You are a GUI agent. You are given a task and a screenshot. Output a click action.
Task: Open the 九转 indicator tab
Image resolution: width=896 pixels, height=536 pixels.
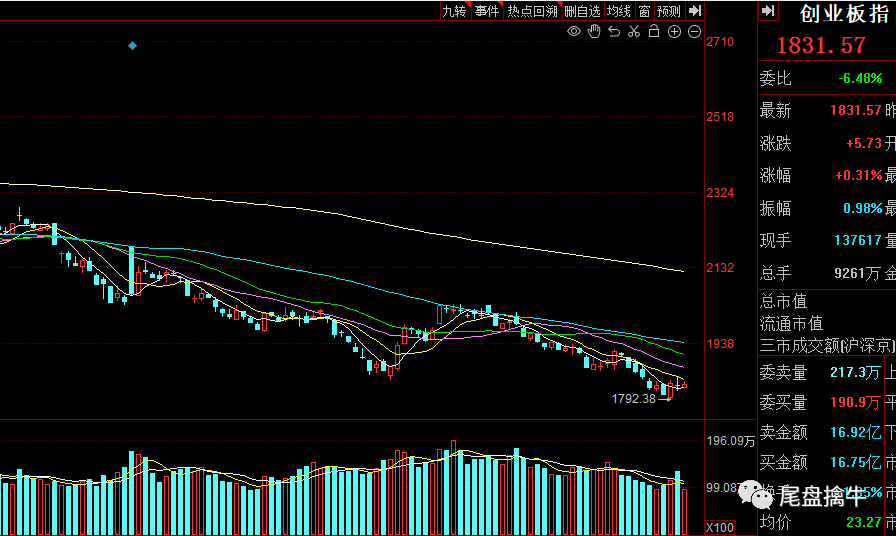tap(454, 11)
